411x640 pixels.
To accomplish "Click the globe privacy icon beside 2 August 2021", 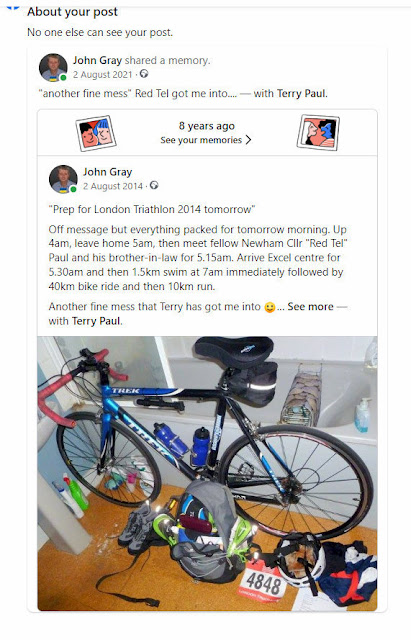I will tap(144, 74).
